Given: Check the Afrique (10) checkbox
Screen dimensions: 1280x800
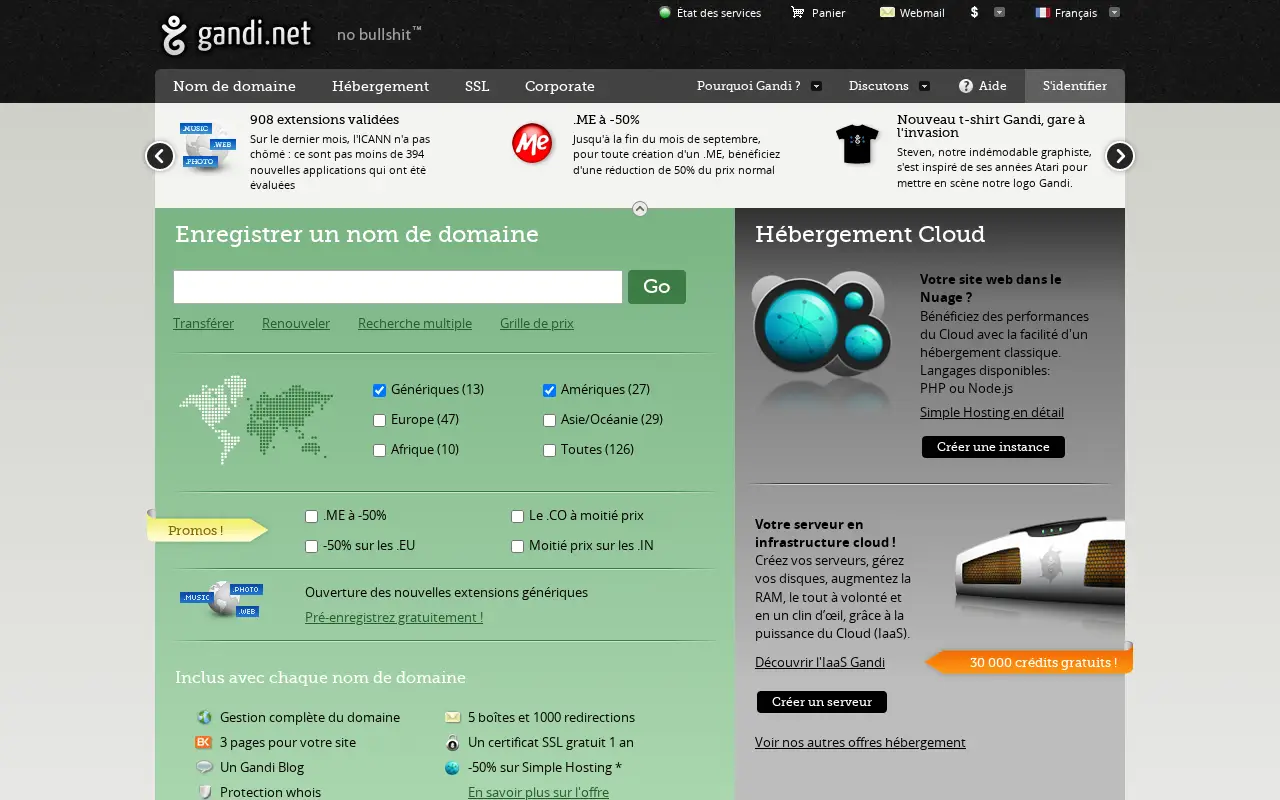Looking at the screenshot, I should pyautogui.click(x=379, y=450).
